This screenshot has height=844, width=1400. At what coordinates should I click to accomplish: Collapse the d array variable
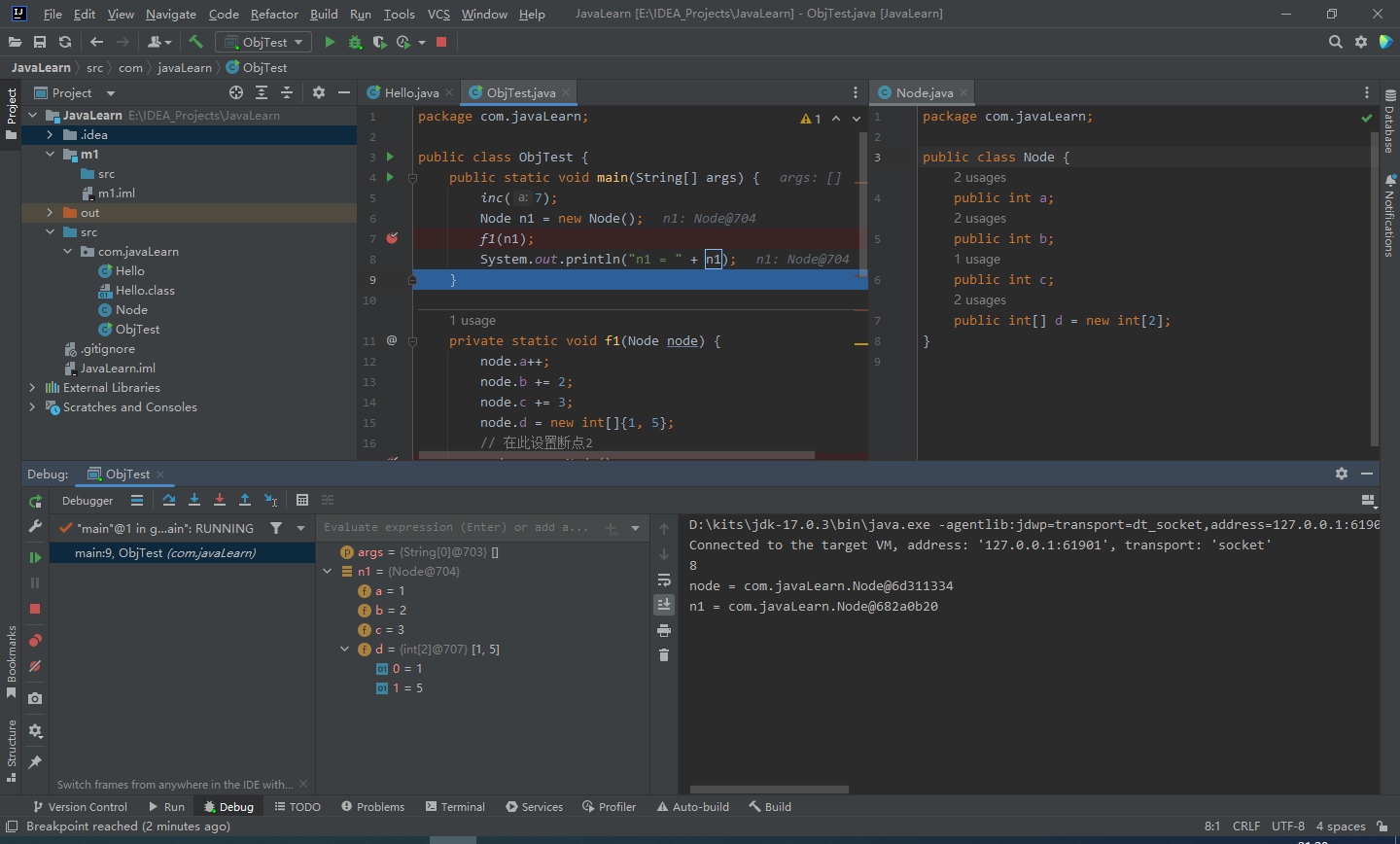click(x=344, y=649)
